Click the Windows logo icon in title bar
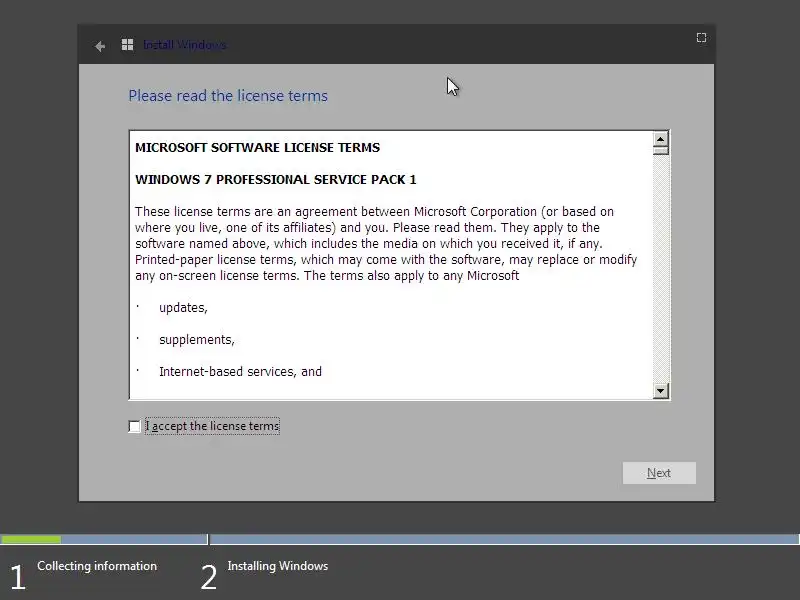 128,45
